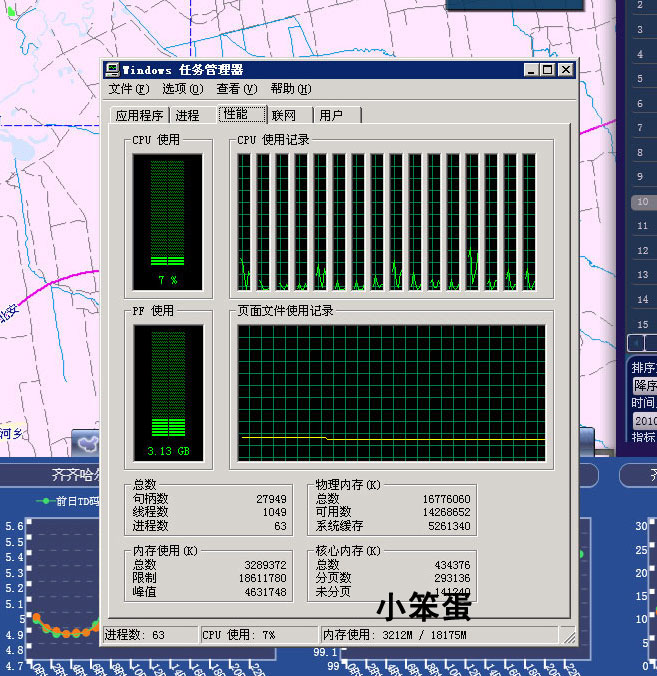Click the CPU 使用 7% gauge

[x=168, y=222]
